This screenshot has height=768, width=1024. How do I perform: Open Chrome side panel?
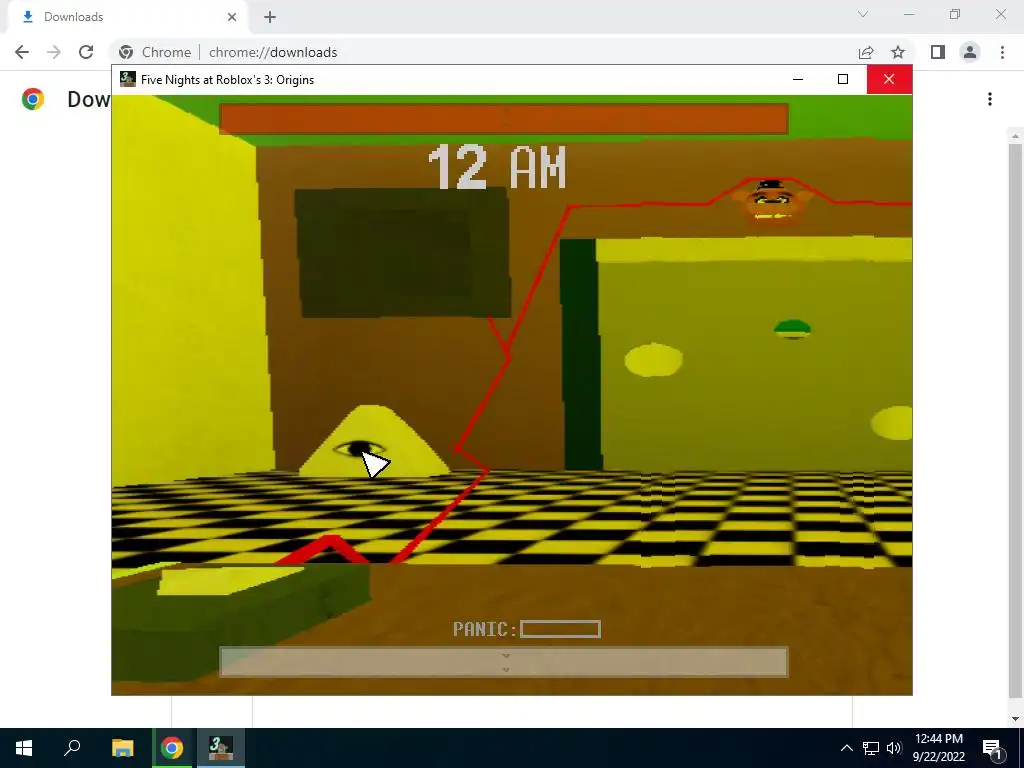coord(938,52)
